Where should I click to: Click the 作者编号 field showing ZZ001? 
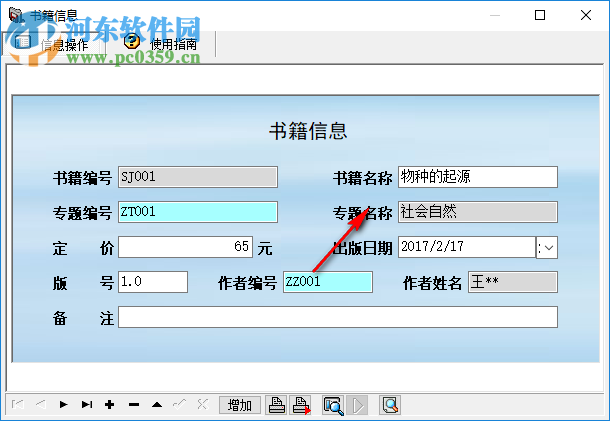click(328, 282)
